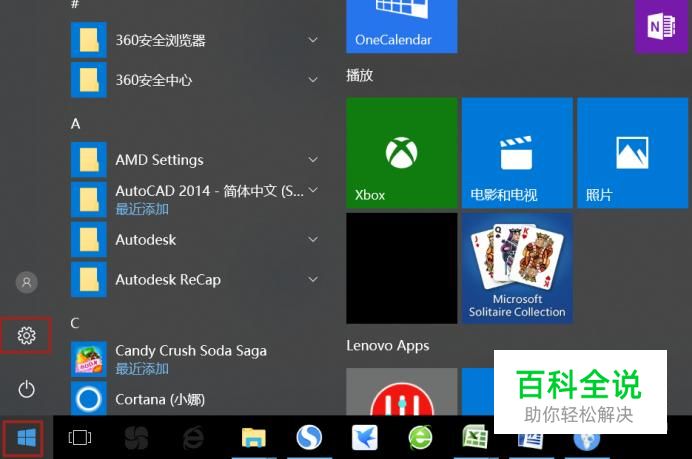Open Cortana (小娜) entry
Image resolution: width=692 pixels, height=459 pixels.
(x=195, y=399)
